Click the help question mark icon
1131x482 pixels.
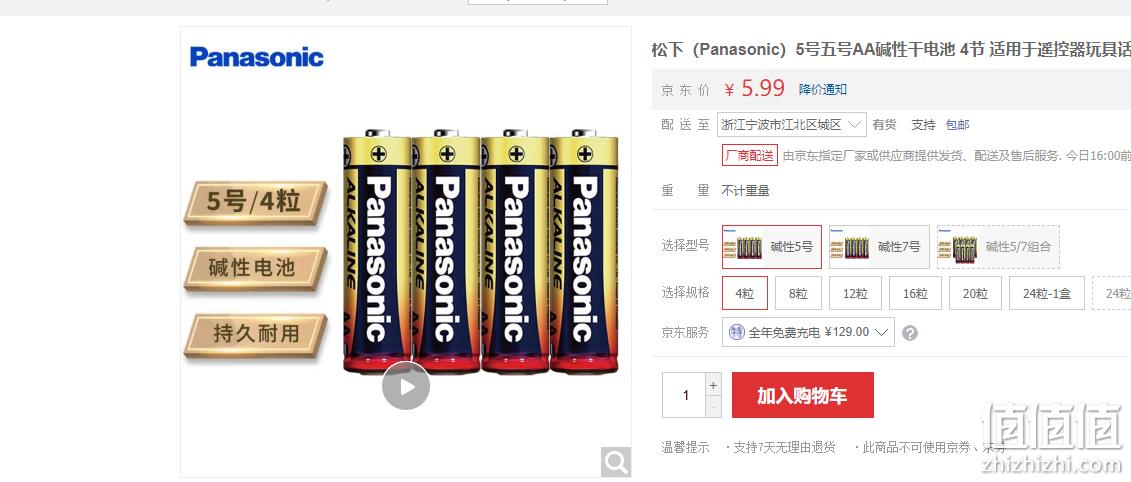910,333
